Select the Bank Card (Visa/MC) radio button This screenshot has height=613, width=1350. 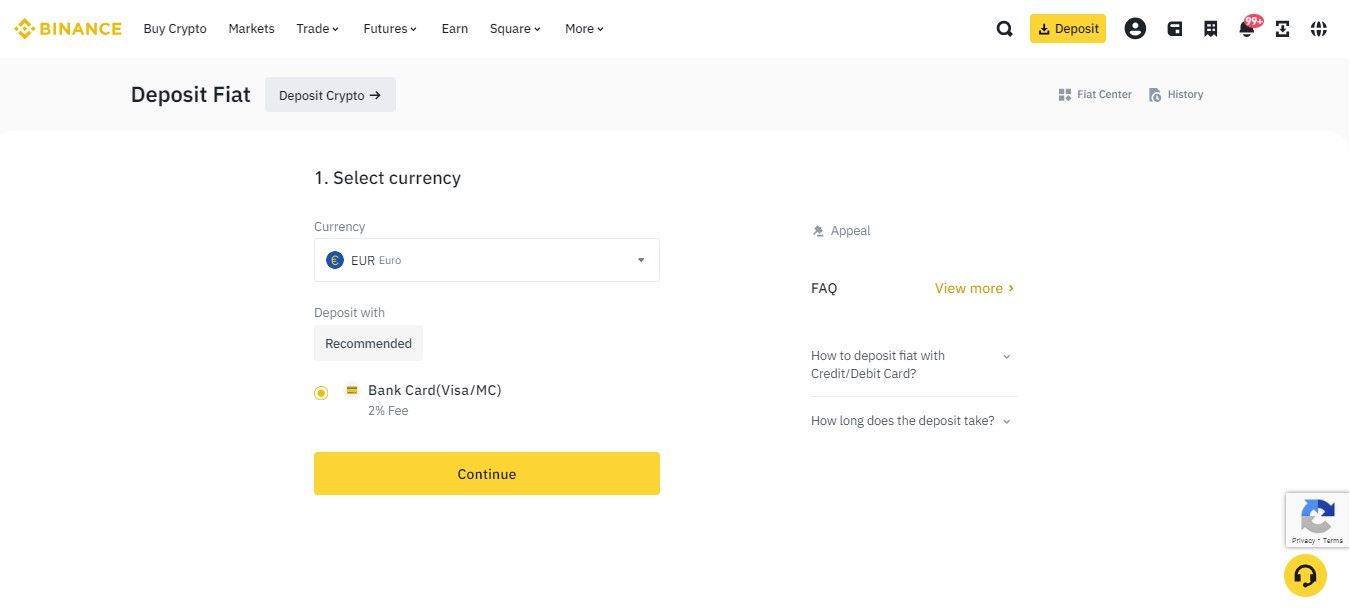point(321,393)
